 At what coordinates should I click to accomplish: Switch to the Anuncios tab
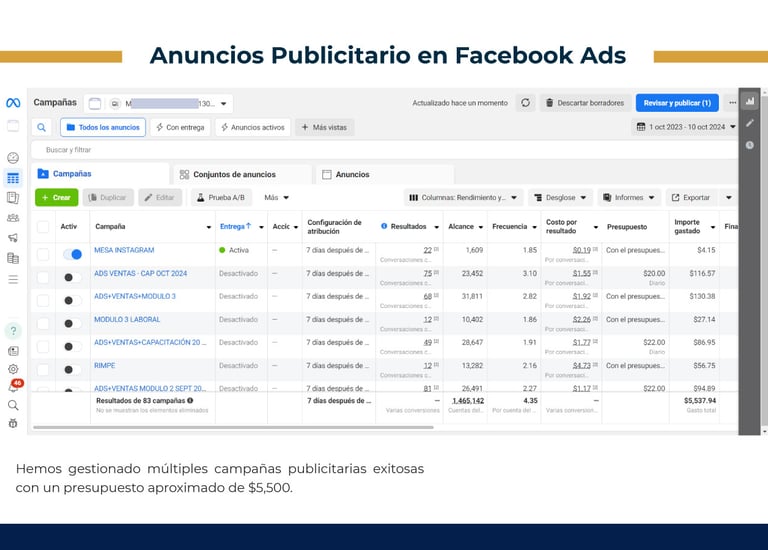pos(385,174)
